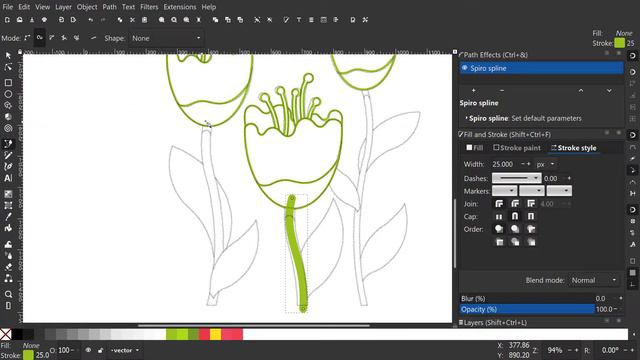The height and width of the screenshot is (360, 640).
Task: Click the Save document icon
Action: pyautogui.click(x=32, y=20)
